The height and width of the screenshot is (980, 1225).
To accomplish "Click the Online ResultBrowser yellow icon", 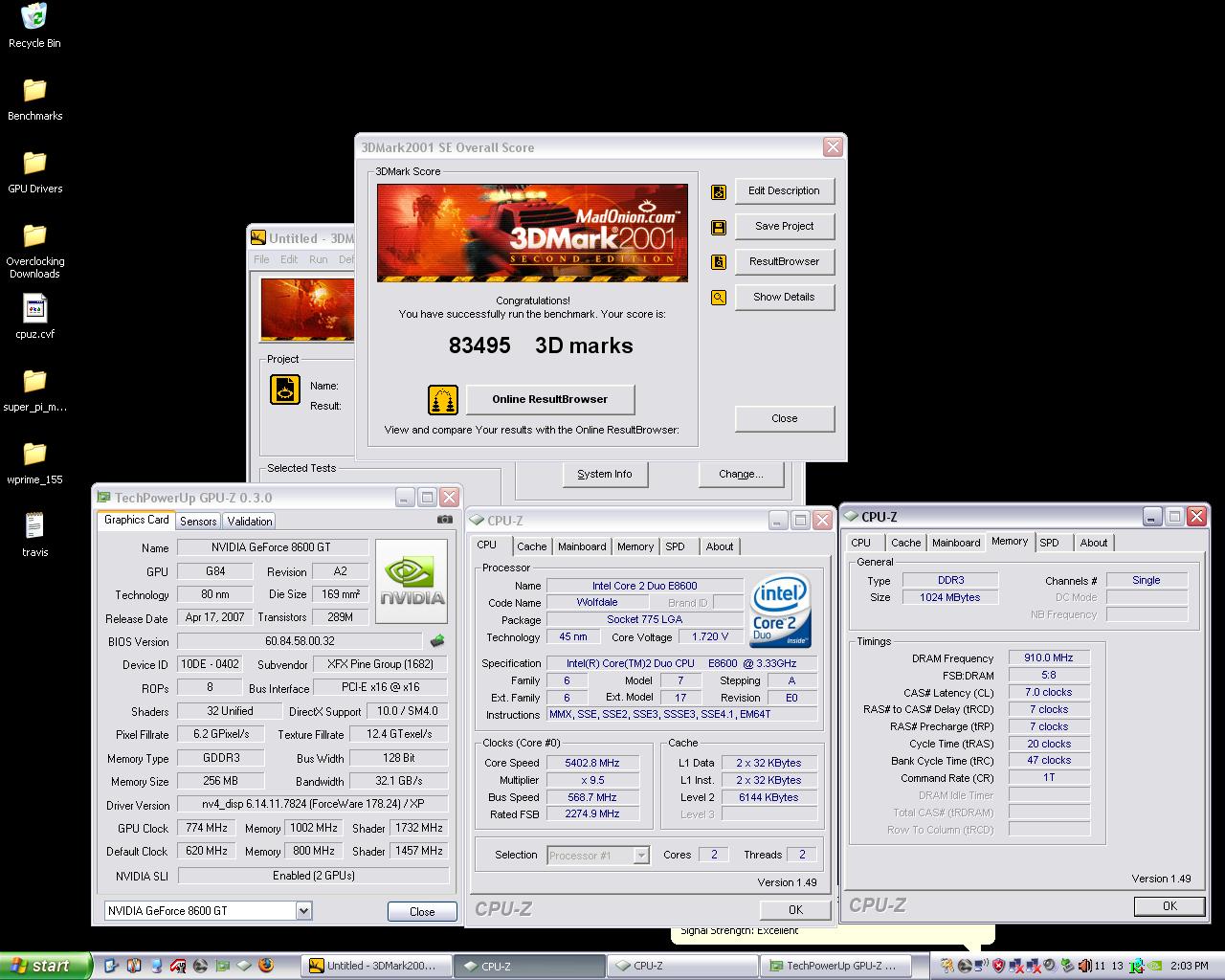I will (x=442, y=400).
